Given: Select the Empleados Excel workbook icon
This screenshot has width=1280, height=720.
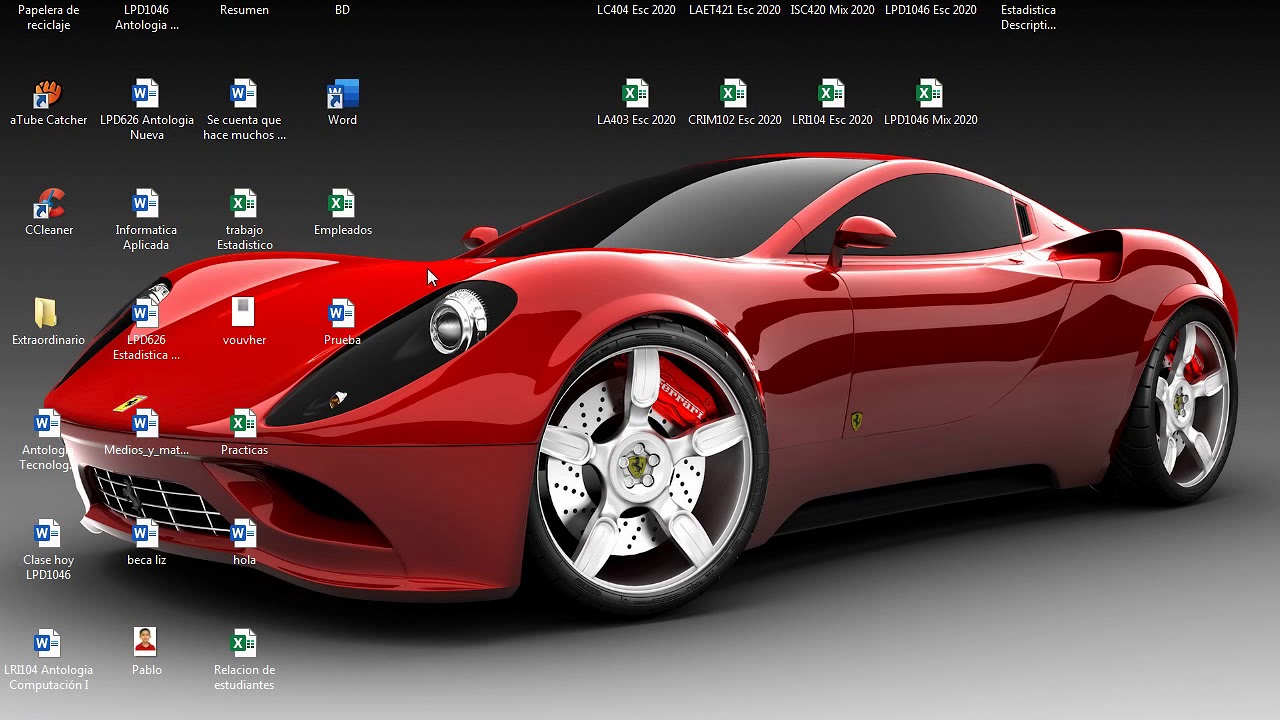Looking at the screenshot, I should coord(342,204).
